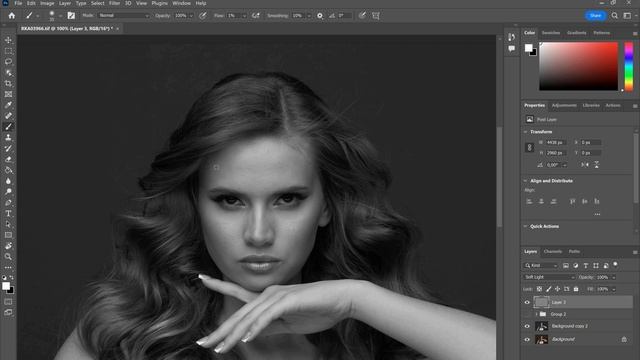Screen dimensions: 640x360
Task: Collapse the Align and Distribute section
Action: (x=526, y=181)
